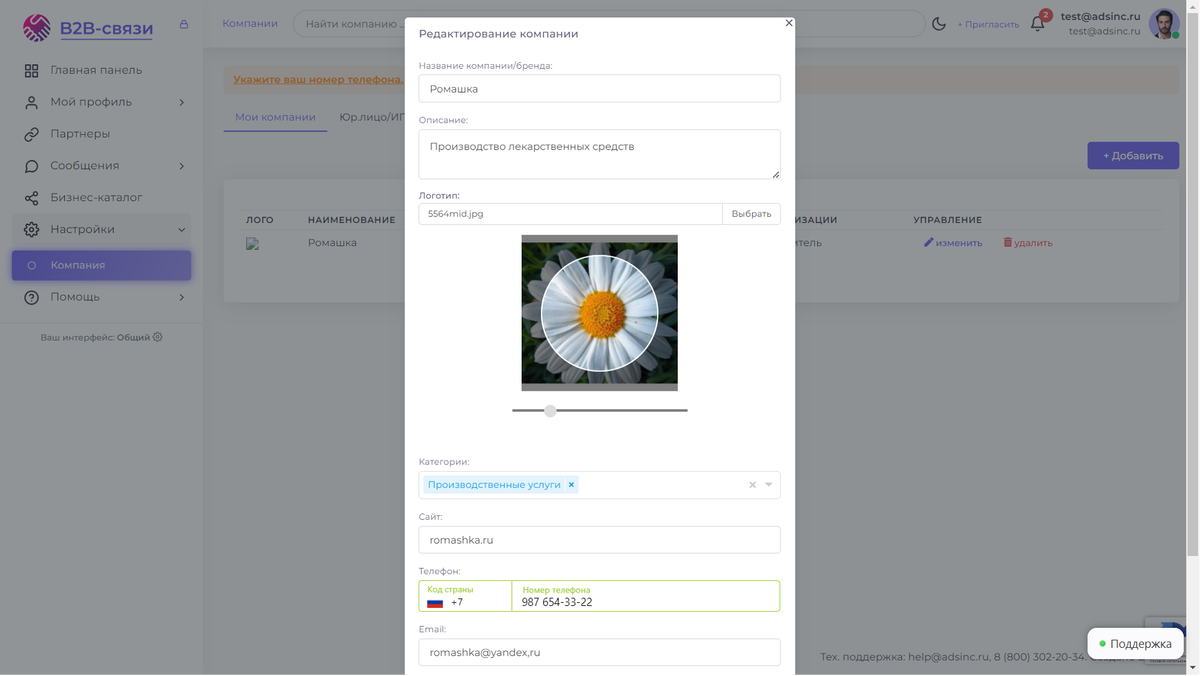Image resolution: width=1200 pixels, height=676 pixels.
Task: Open the Партнеры link icon
Action: (x=32, y=134)
